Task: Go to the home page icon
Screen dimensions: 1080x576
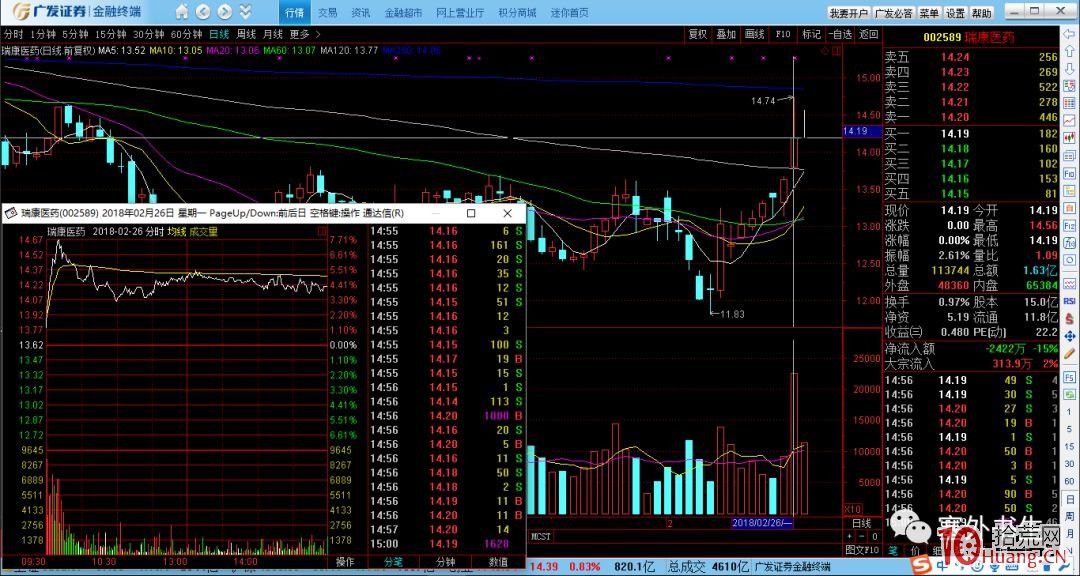Action: 182,12
